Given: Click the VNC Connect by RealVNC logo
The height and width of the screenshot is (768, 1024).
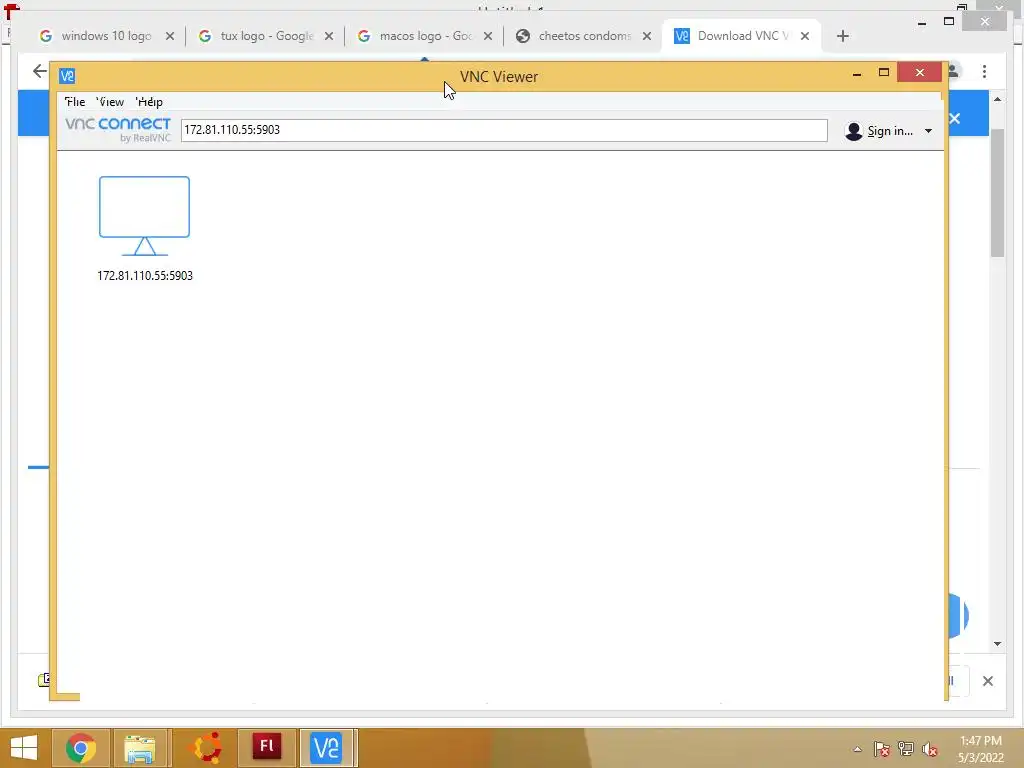Looking at the screenshot, I should [x=118, y=129].
